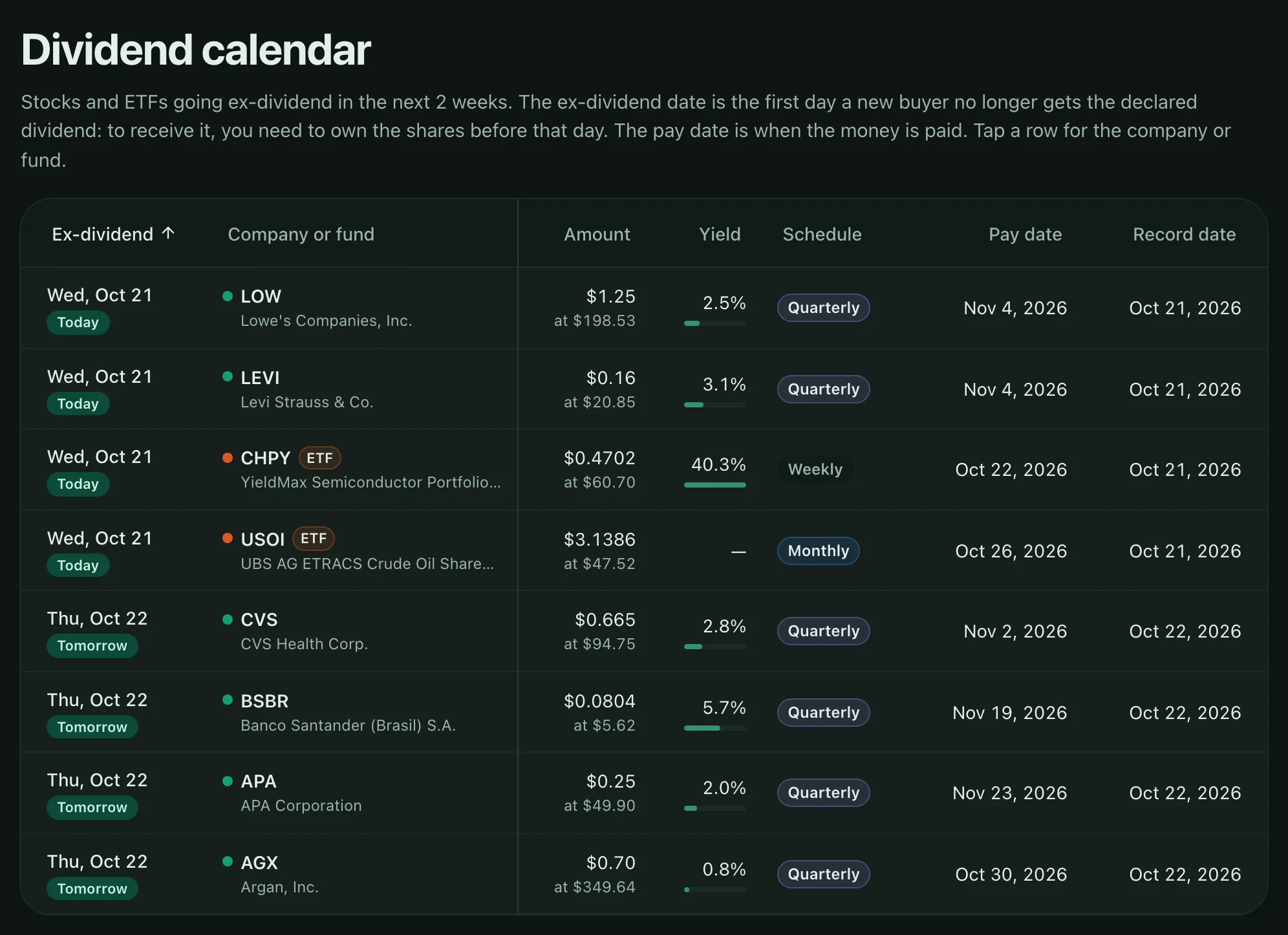Click the 0.8% yield bar for AGX

click(x=715, y=890)
